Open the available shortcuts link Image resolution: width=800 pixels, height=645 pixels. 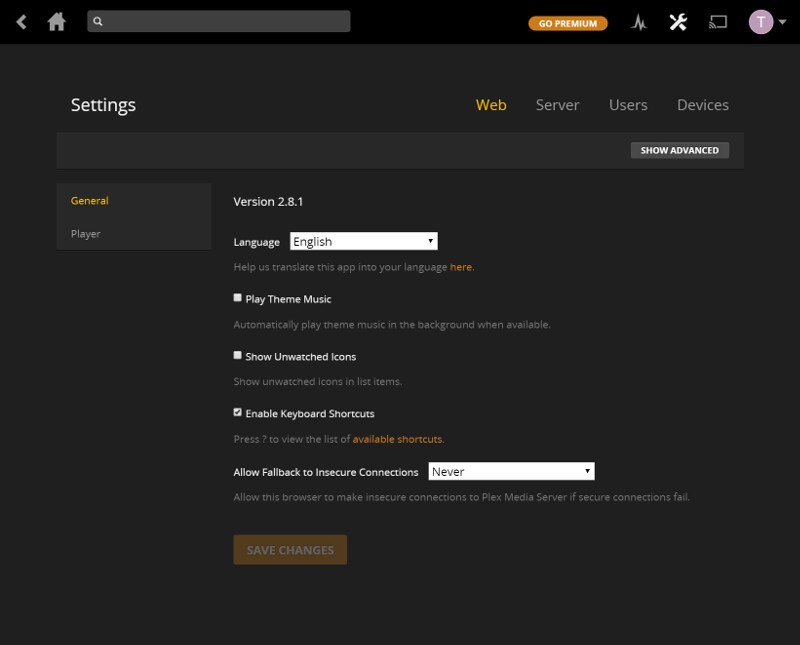tap(397, 439)
